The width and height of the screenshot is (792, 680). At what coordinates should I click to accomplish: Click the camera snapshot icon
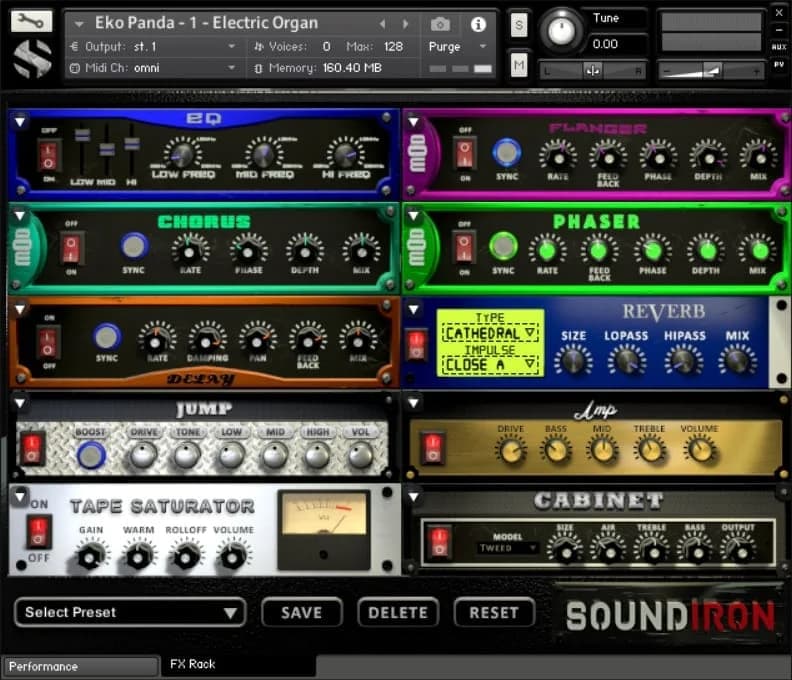tap(440, 24)
